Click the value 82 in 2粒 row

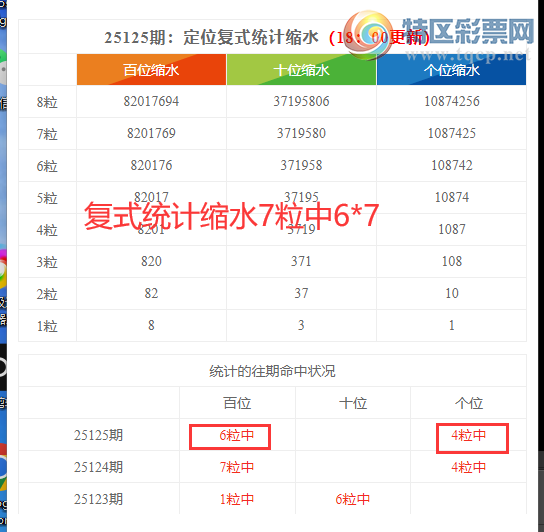[x=151, y=293]
